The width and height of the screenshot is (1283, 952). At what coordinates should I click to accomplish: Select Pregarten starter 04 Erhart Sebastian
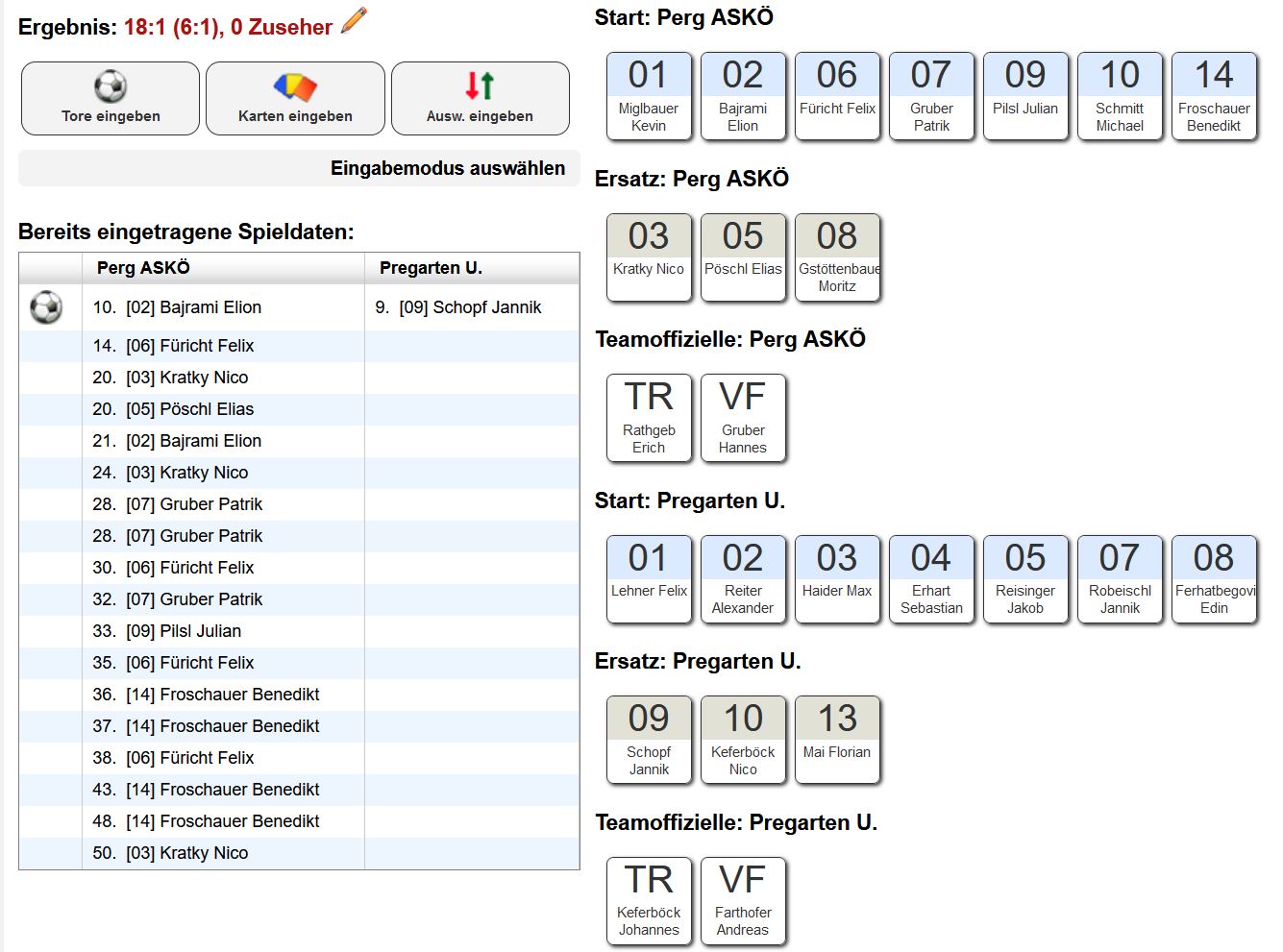(931, 579)
